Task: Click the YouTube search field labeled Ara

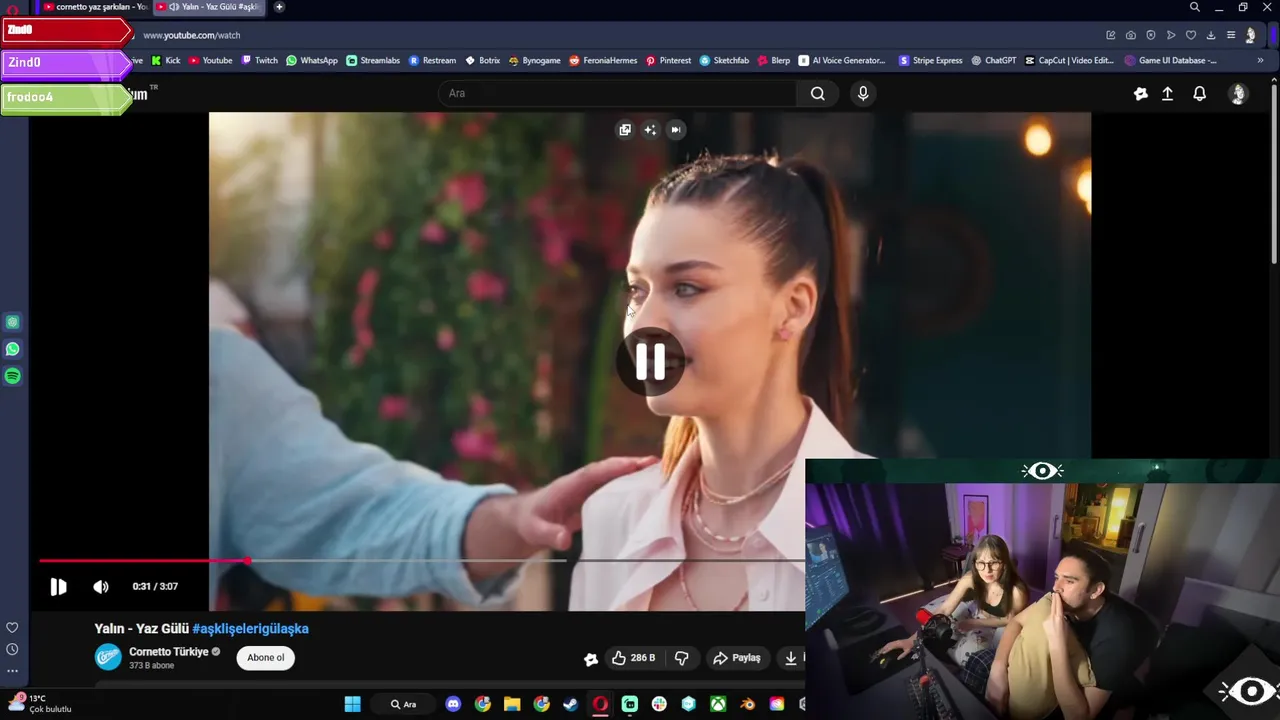Action: click(617, 93)
